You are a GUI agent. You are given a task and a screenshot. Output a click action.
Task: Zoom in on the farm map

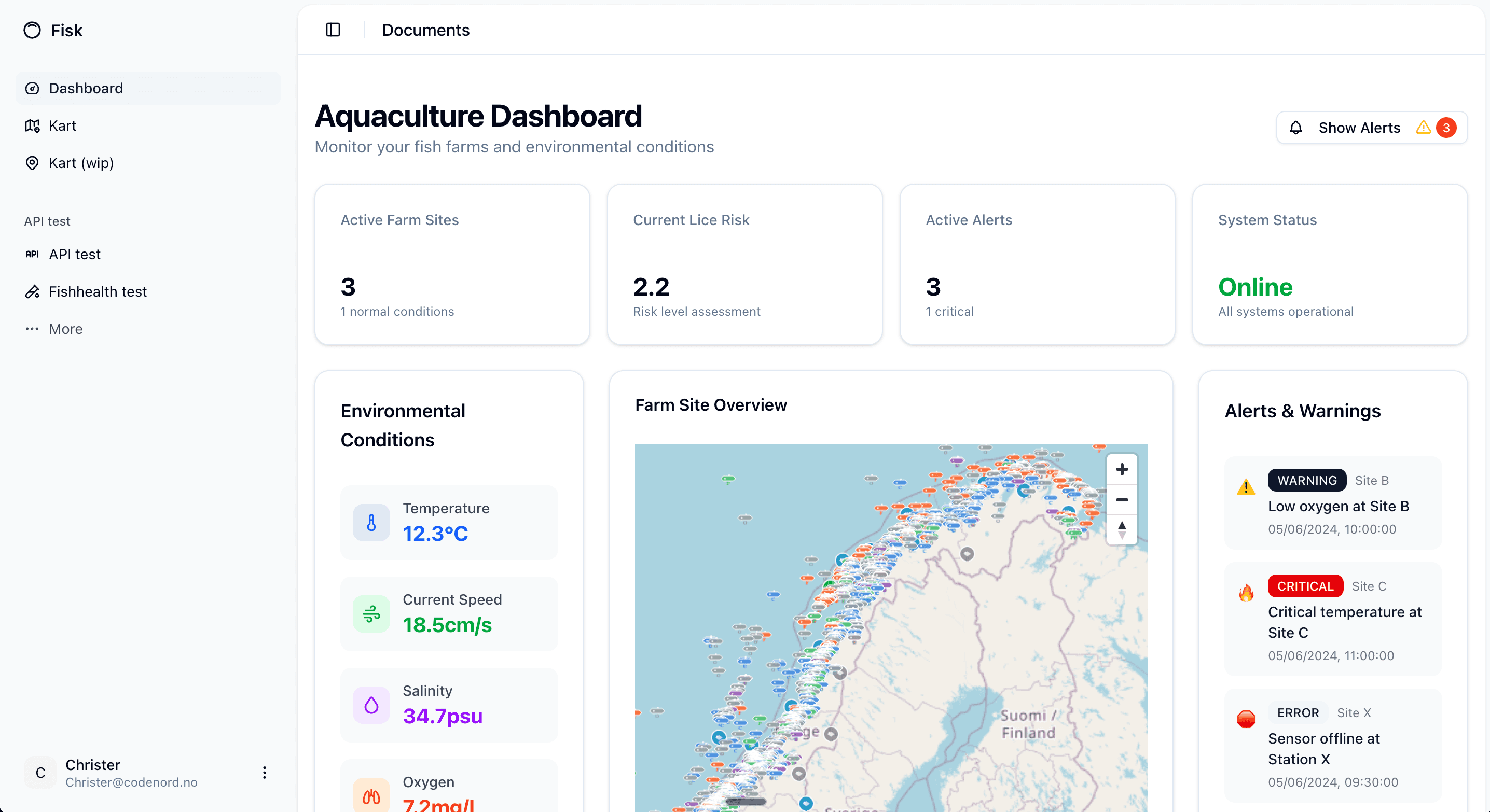(x=1122, y=469)
